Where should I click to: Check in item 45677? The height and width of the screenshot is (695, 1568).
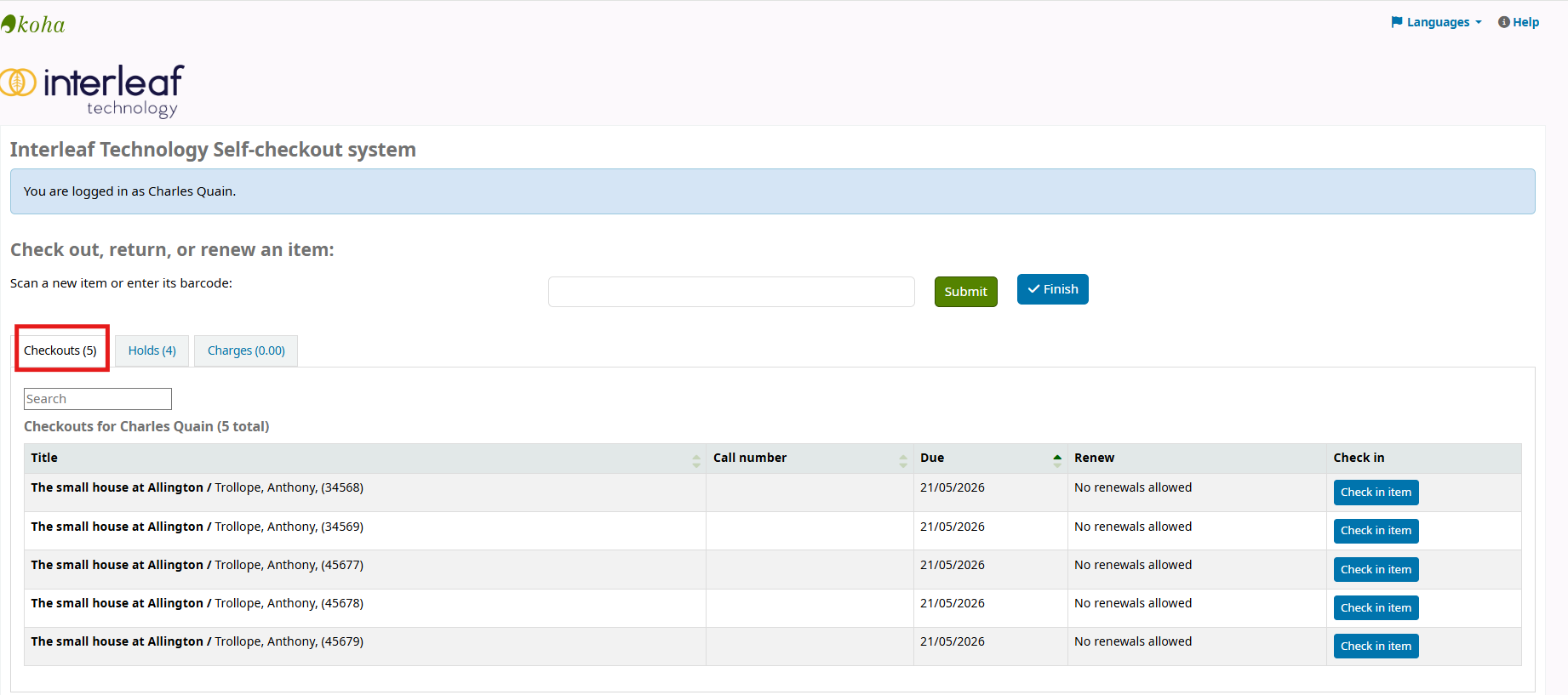pyautogui.click(x=1376, y=569)
